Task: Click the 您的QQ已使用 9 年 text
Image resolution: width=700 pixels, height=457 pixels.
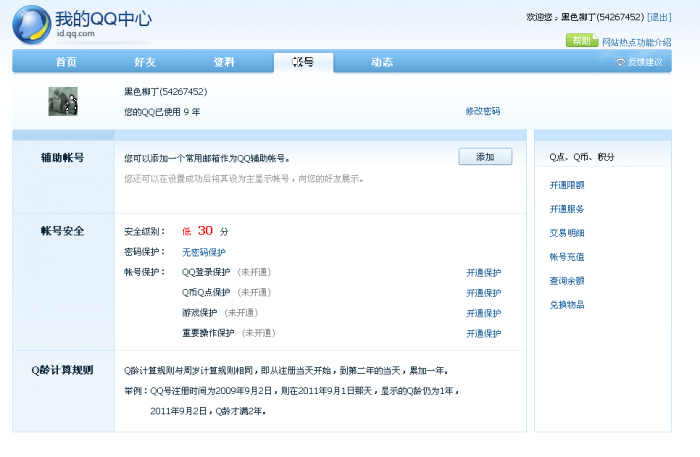Action: (x=162, y=112)
